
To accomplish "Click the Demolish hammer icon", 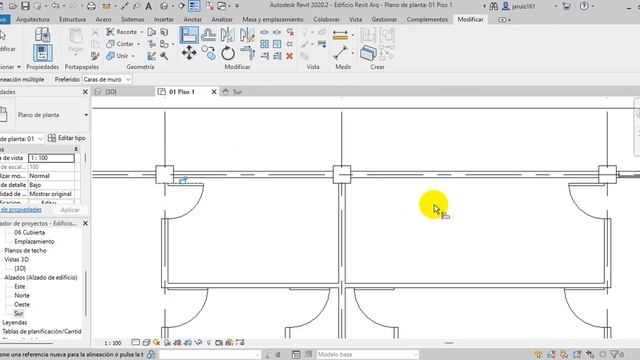I will tap(164, 56).
